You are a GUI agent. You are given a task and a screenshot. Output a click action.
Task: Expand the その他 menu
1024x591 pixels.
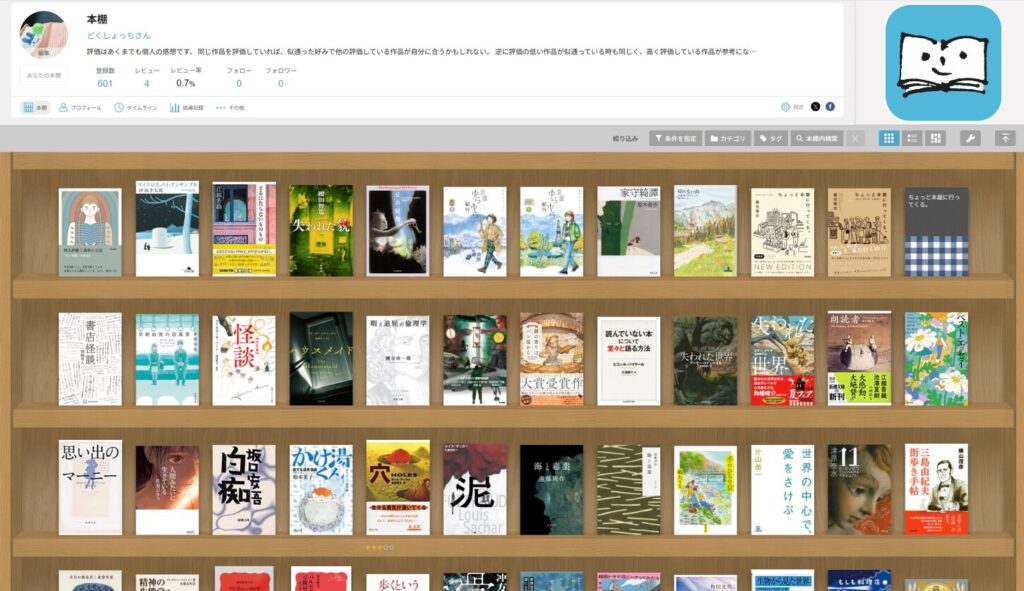[x=230, y=108]
